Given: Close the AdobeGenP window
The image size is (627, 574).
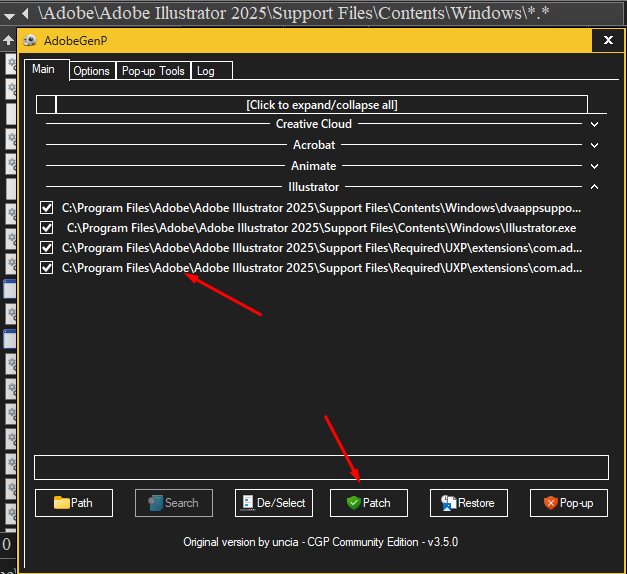Looking at the screenshot, I should [x=608, y=41].
